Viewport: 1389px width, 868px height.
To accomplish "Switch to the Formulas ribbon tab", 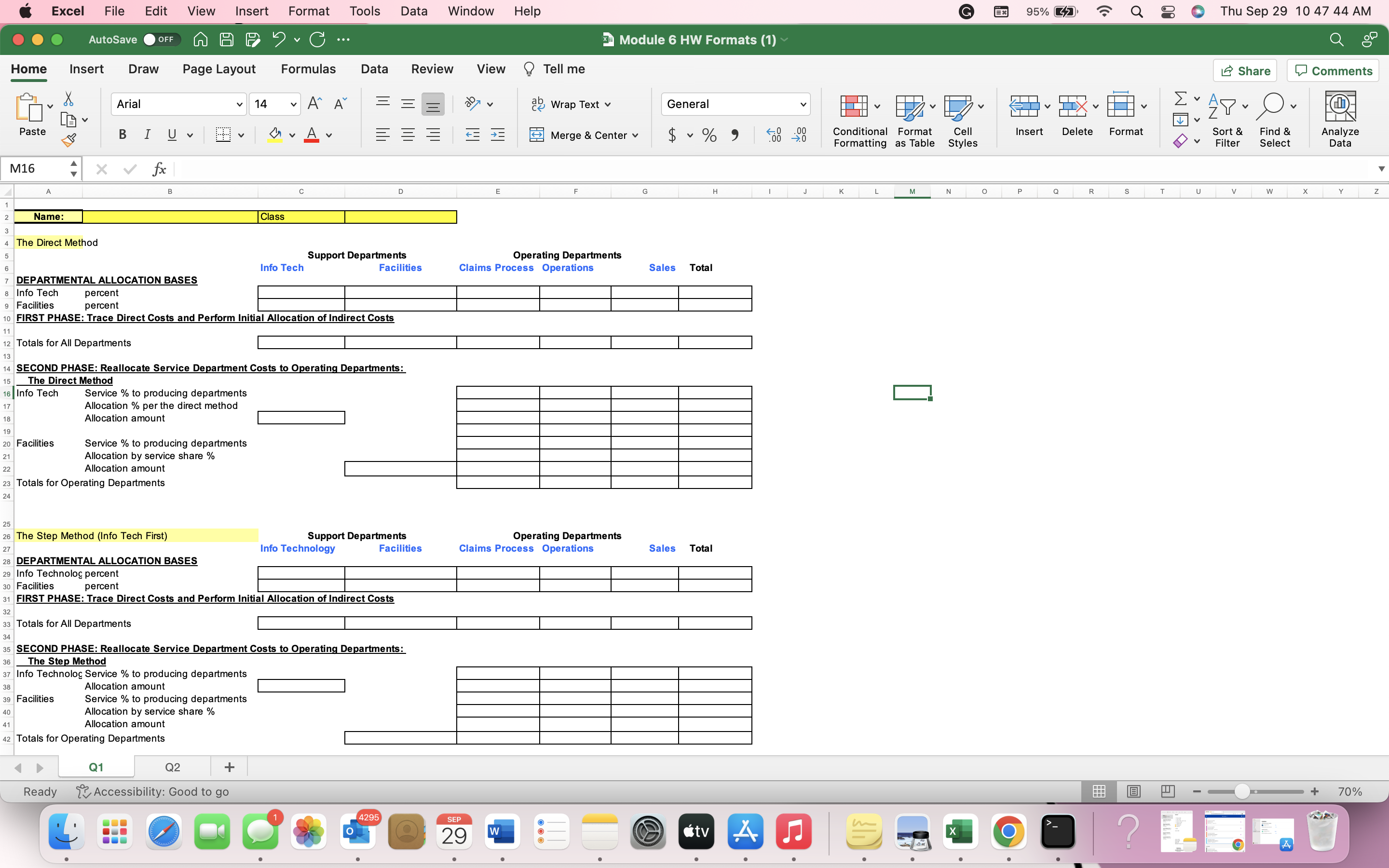I will 308,69.
